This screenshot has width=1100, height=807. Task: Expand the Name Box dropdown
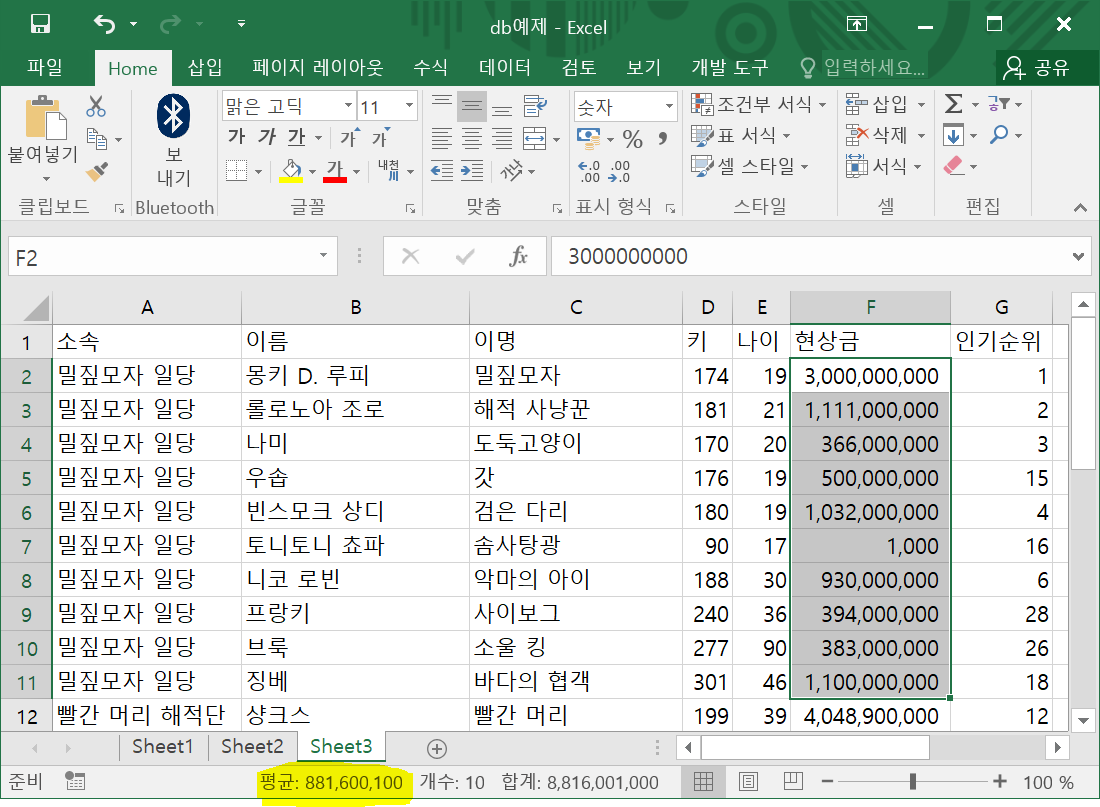point(323,255)
